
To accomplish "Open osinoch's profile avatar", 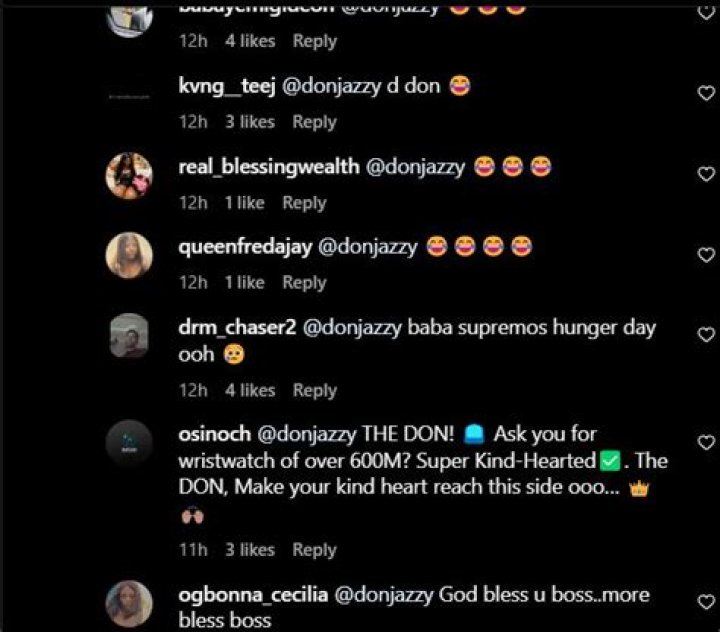I will click(129, 444).
